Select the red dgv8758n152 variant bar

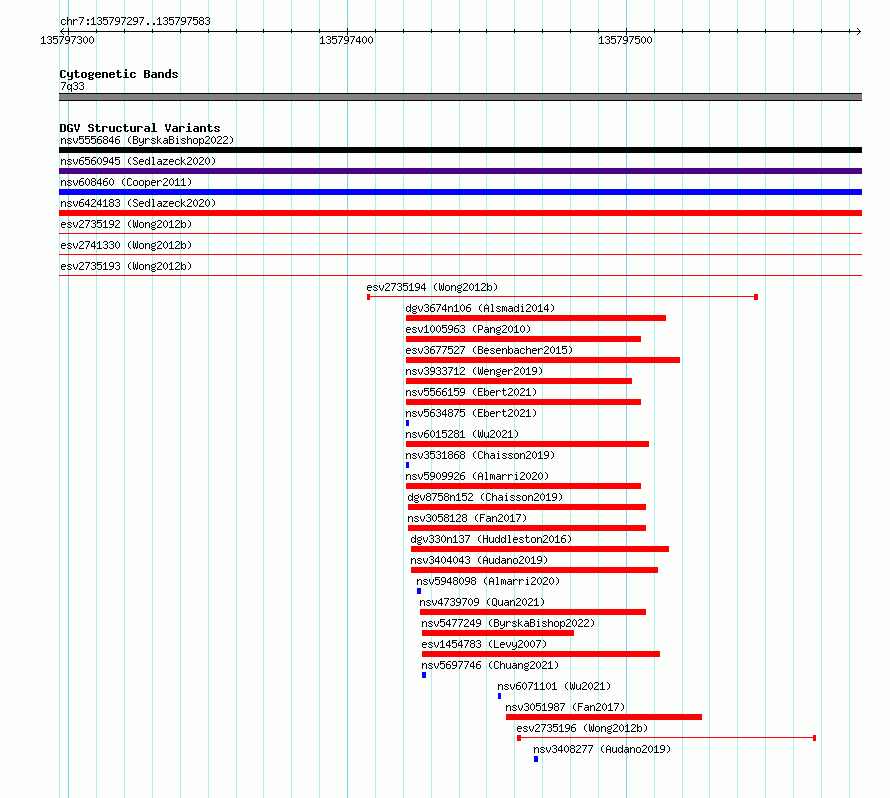pyautogui.click(x=527, y=507)
